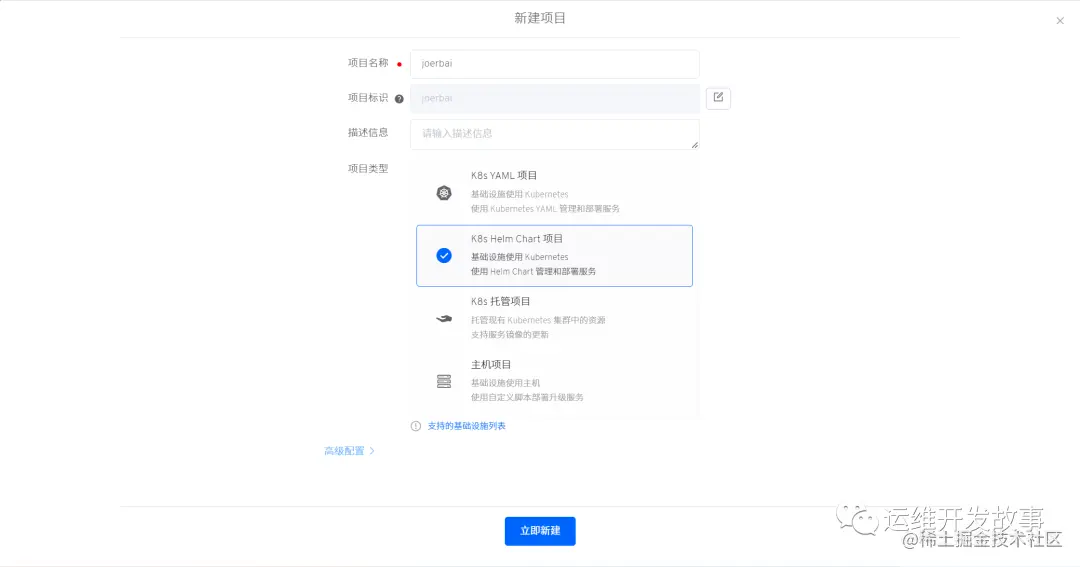Click the Kubernetes icon of K8s YAML 项目
1080x567 pixels.
tap(444, 193)
